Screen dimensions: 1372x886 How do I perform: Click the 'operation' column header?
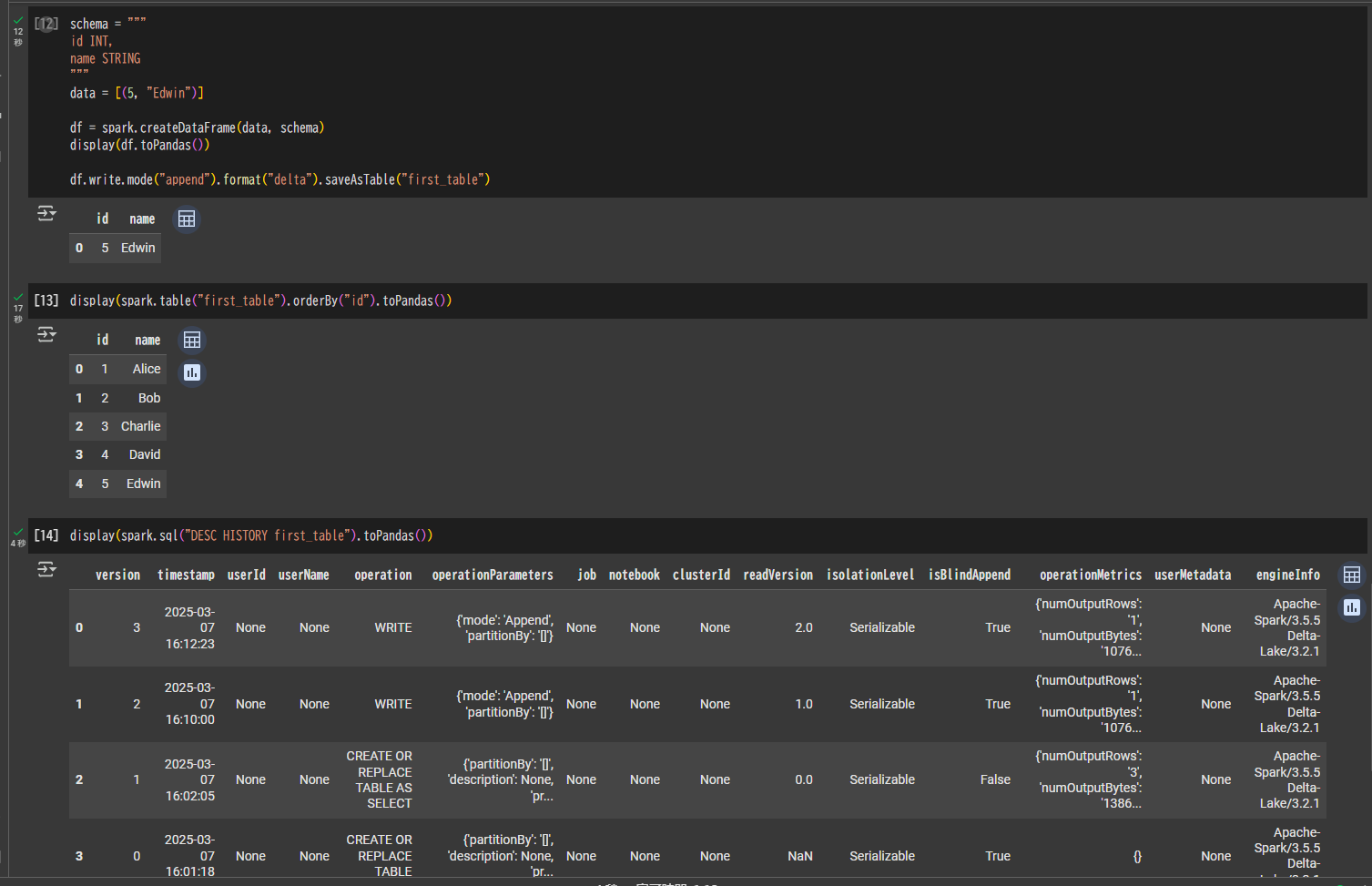pos(383,575)
